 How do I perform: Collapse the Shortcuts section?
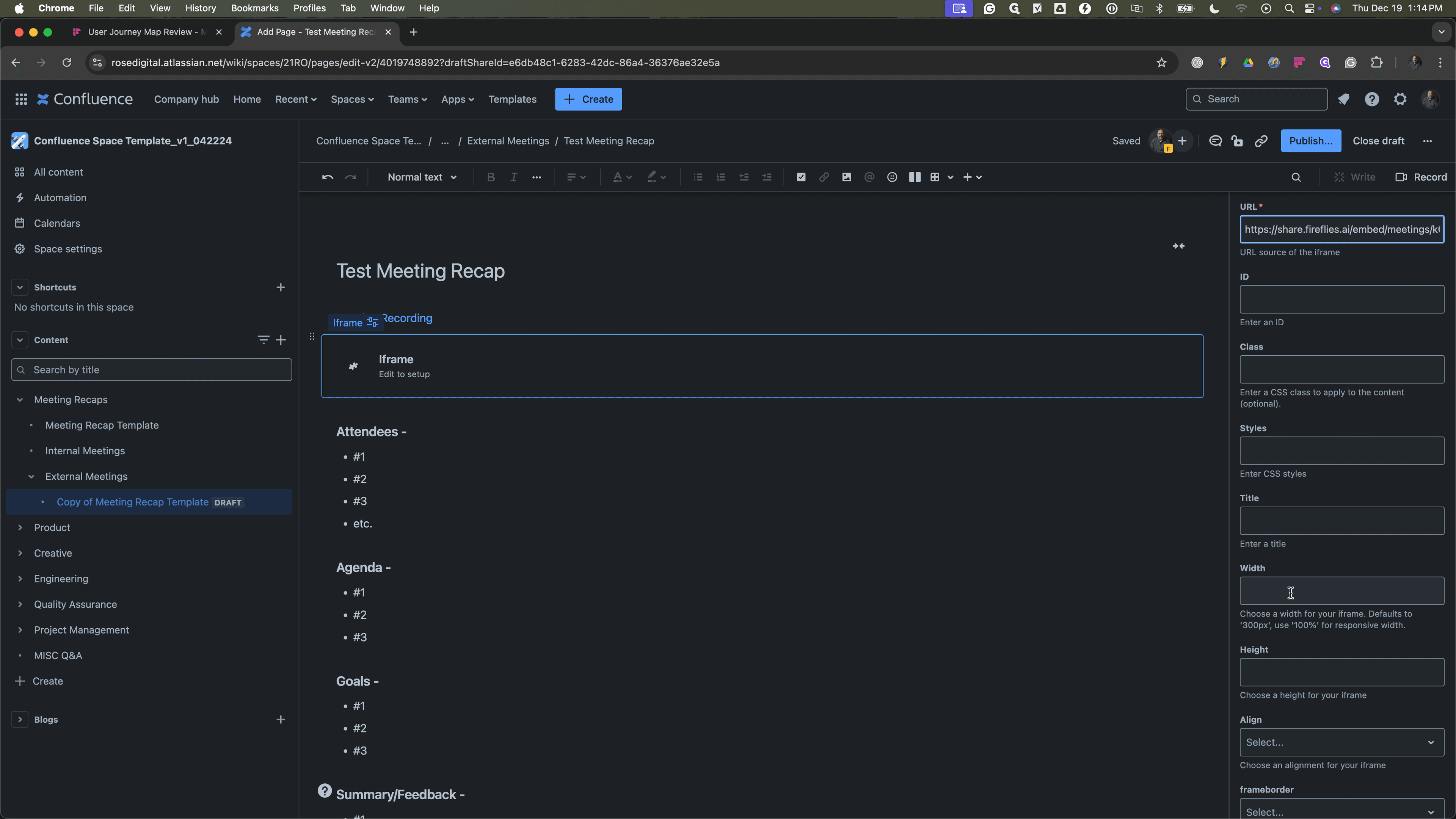coord(20,287)
